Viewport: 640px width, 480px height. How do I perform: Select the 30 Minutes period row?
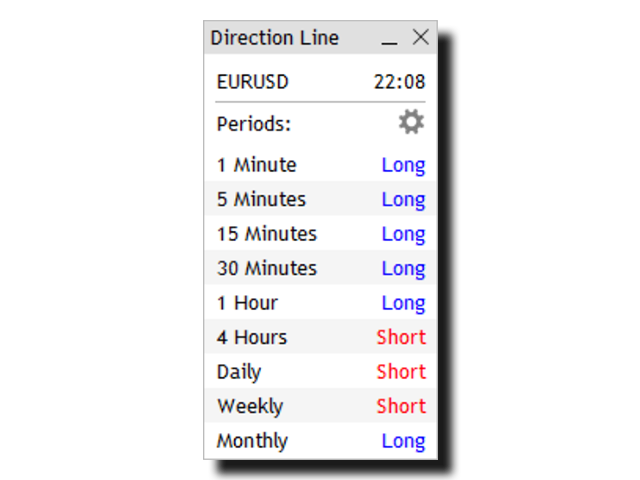(x=321, y=268)
